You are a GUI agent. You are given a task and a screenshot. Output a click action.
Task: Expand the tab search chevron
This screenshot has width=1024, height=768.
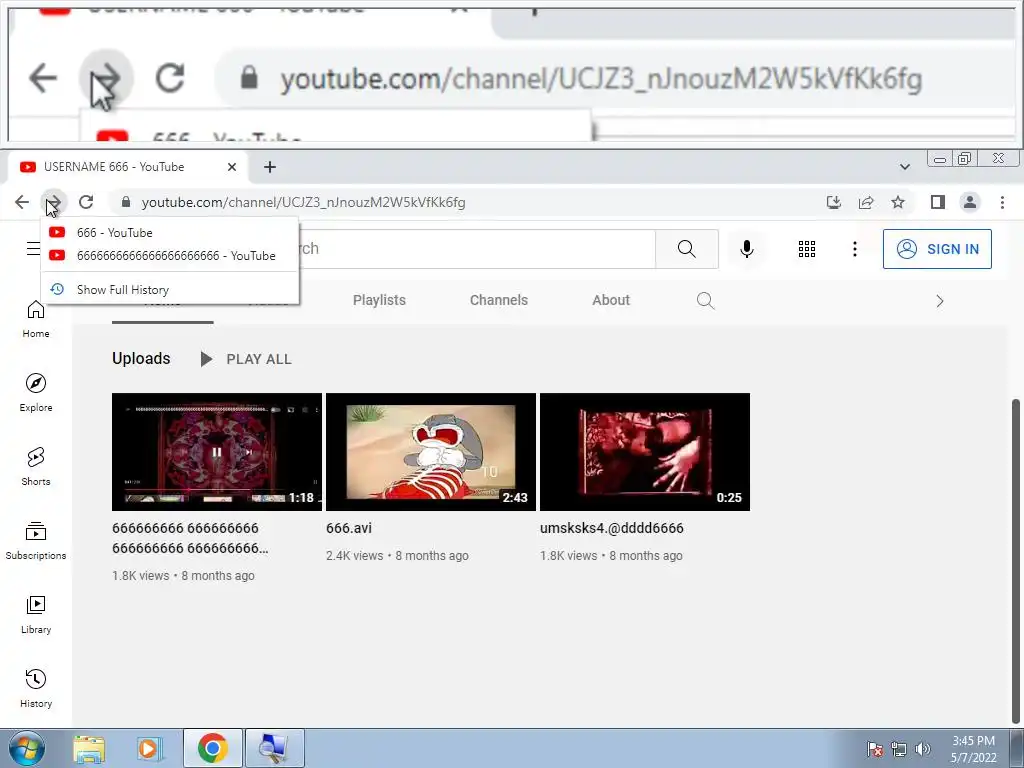point(904,167)
